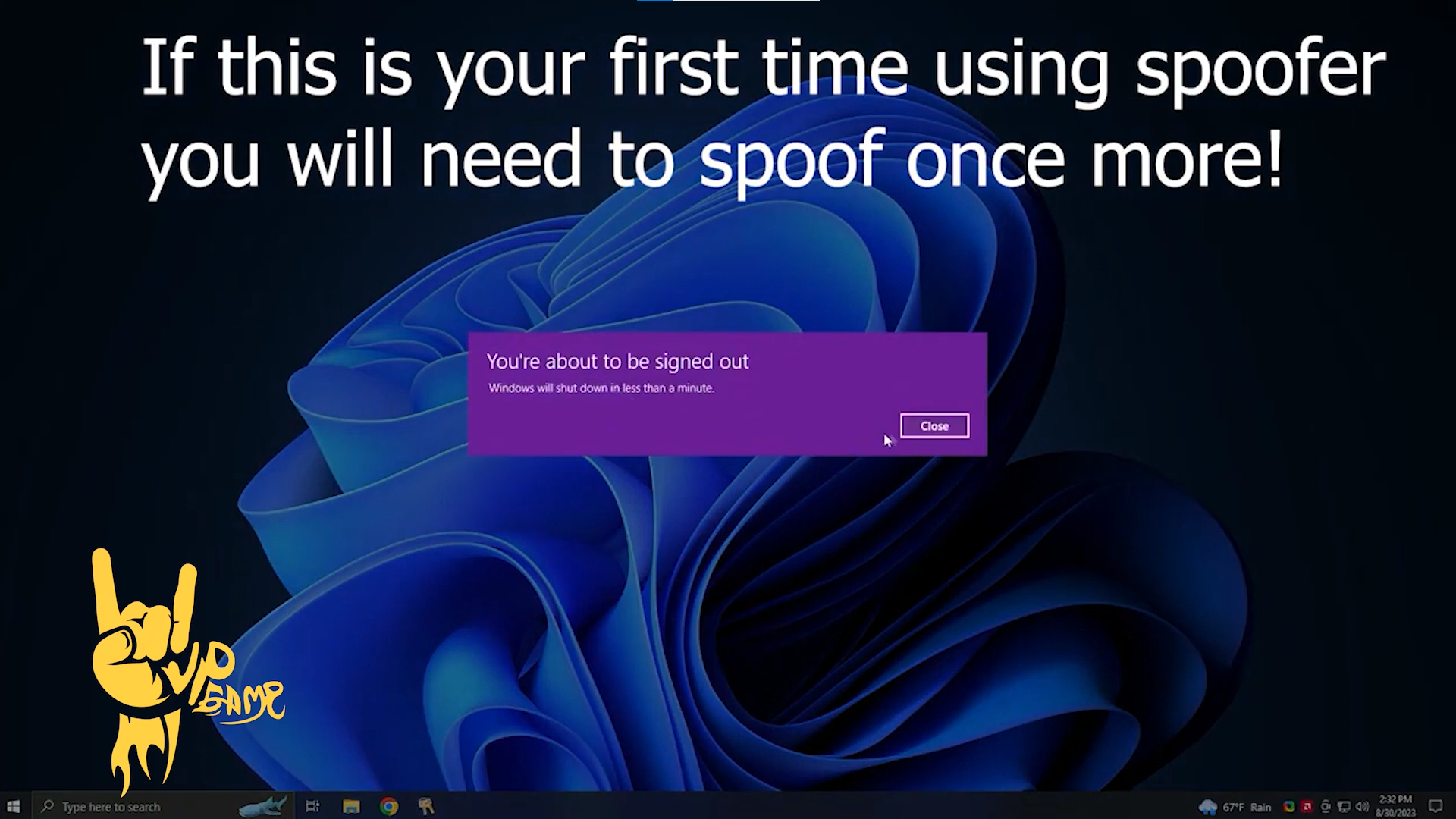Image resolution: width=1456 pixels, height=819 pixels.
Task: Open the keys app on taskbar
Action: (426, 806)
